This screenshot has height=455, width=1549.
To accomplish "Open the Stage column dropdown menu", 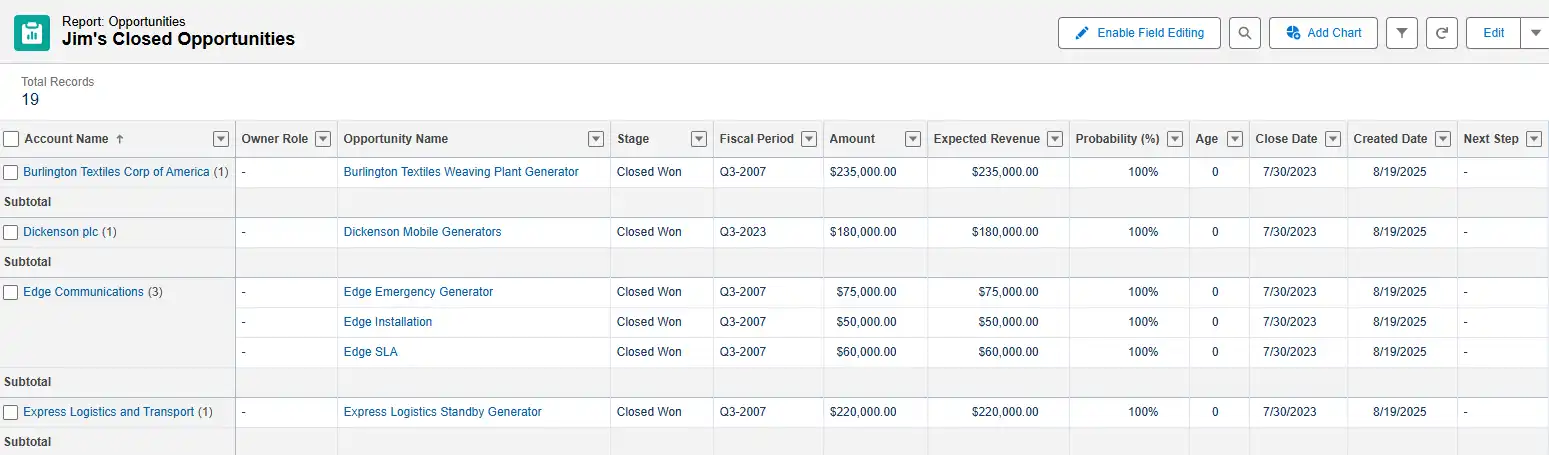I will (698, 139).
